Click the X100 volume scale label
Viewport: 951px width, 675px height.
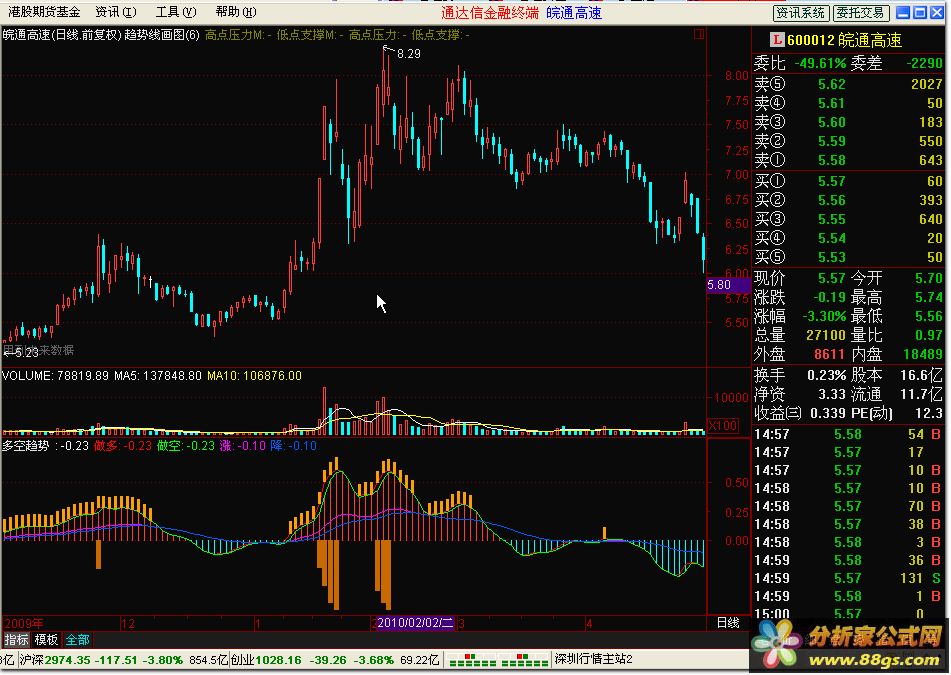[x=723, y=425]
